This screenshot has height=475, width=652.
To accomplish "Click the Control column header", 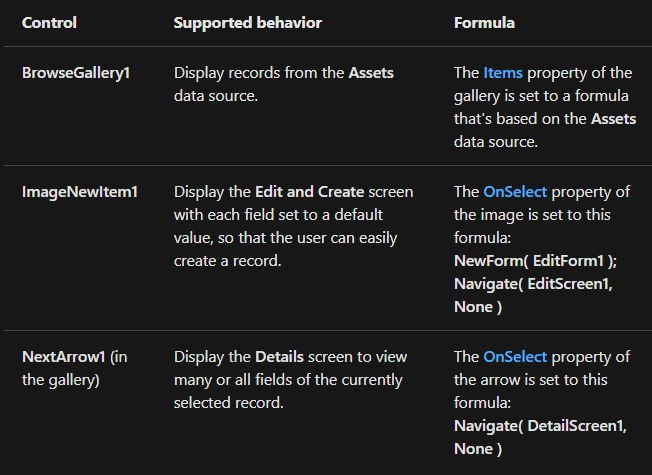I will [x=49, y=22].
